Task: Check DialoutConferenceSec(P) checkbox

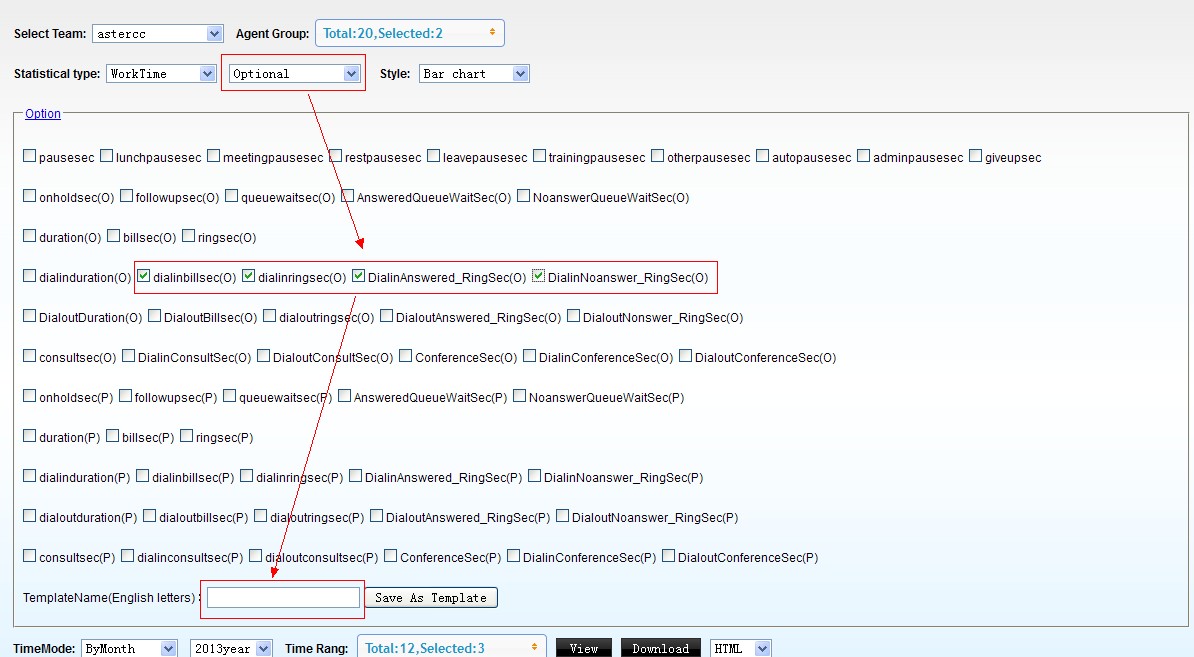Action: click(669, 557)
